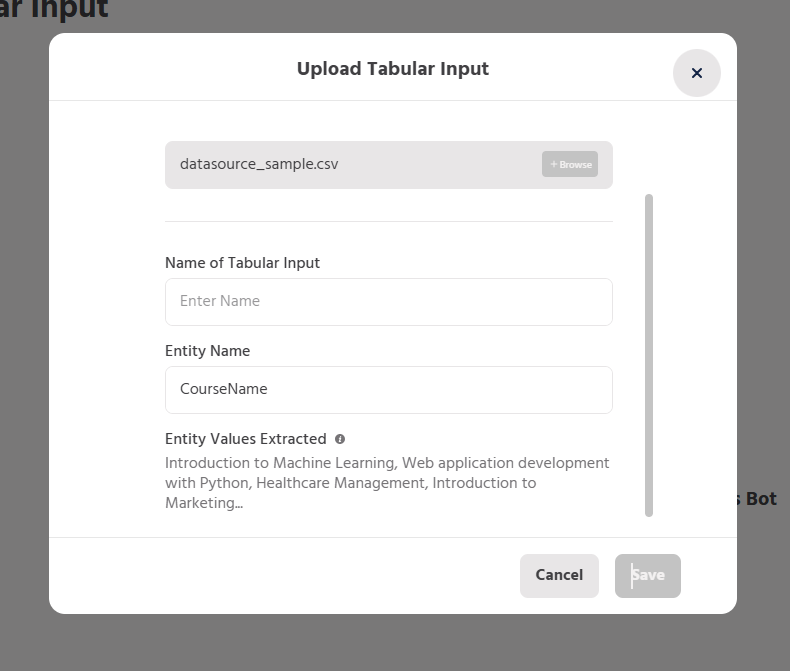Click the Upload Tabular Input dialog title

(x=392, y=69)
